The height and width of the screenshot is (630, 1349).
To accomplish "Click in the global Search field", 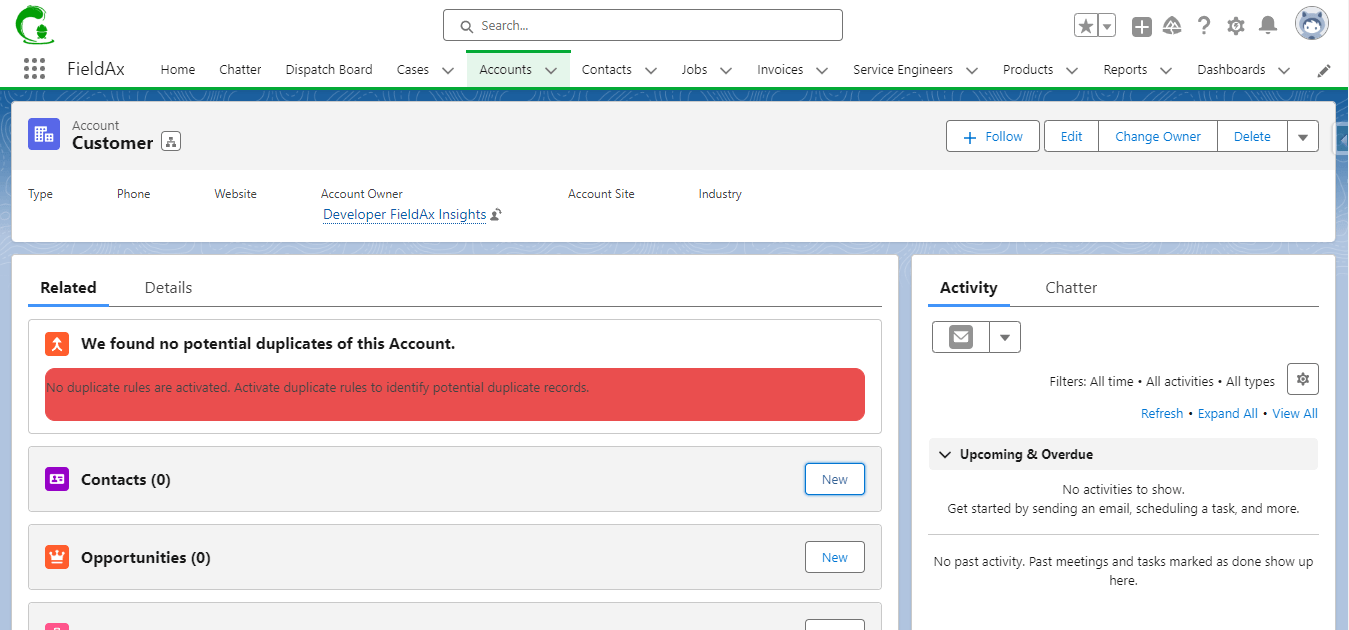I will click(x=643, y=26).
